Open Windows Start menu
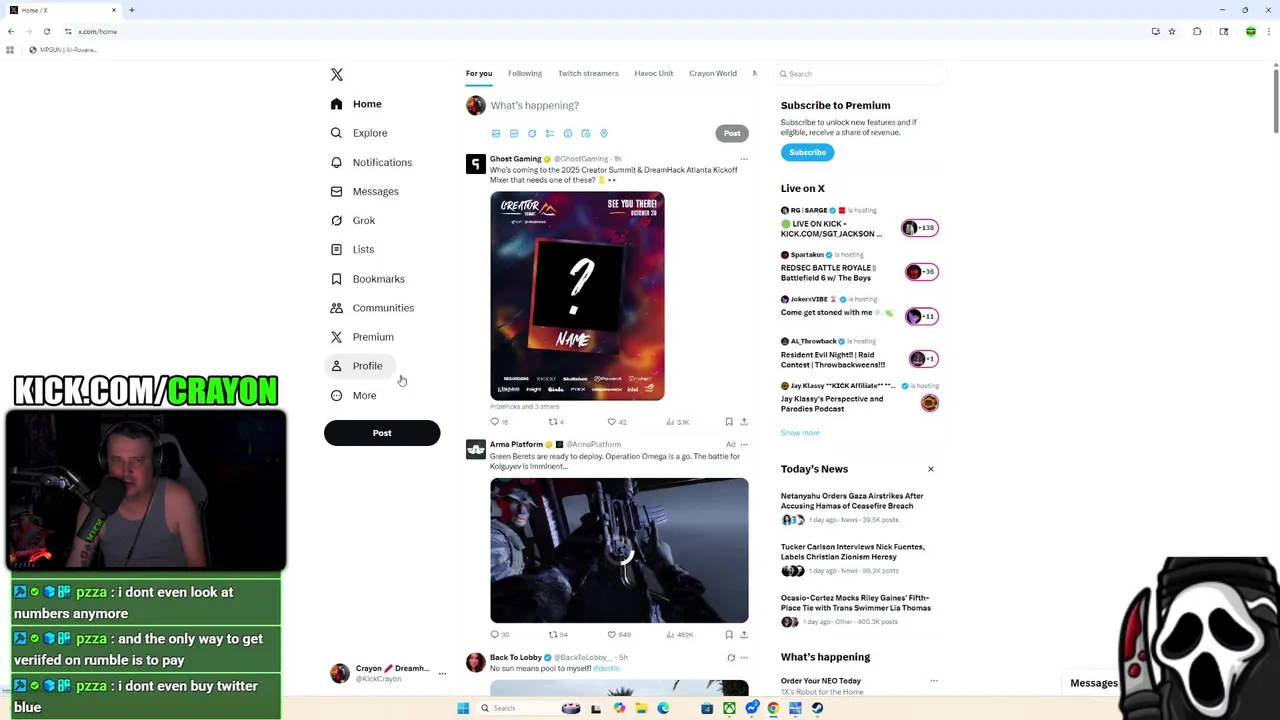Image resolution: width=1280 pixels, height=720 pixels. (463, 708)
